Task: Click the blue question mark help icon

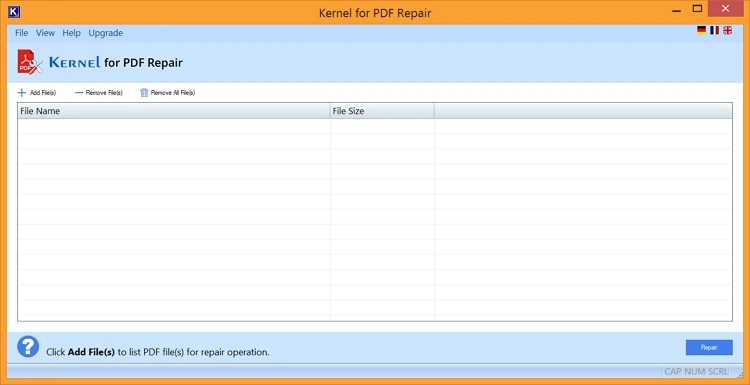Action: coord(28,347)
